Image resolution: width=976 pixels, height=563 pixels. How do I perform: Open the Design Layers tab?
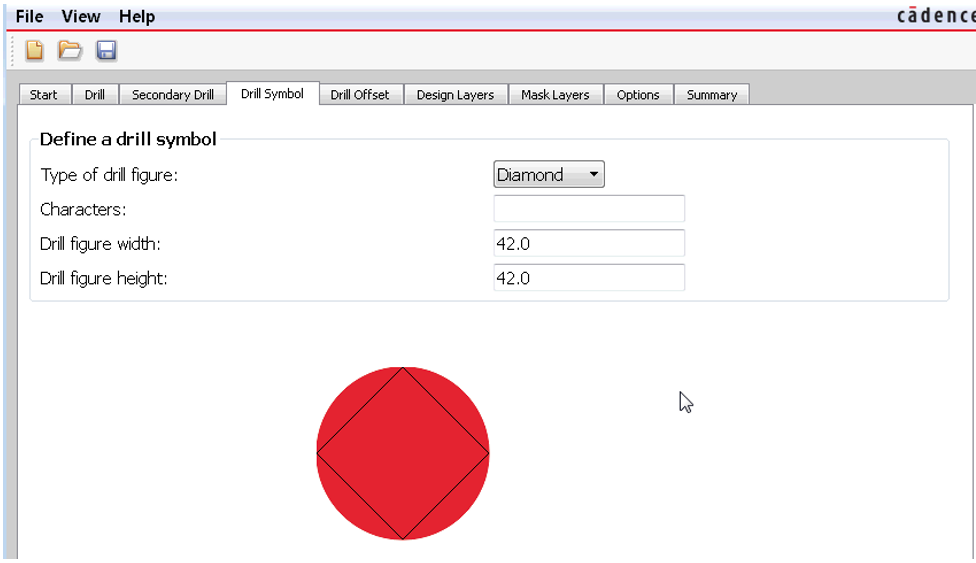pyautogui.click(x=455, y=95)
